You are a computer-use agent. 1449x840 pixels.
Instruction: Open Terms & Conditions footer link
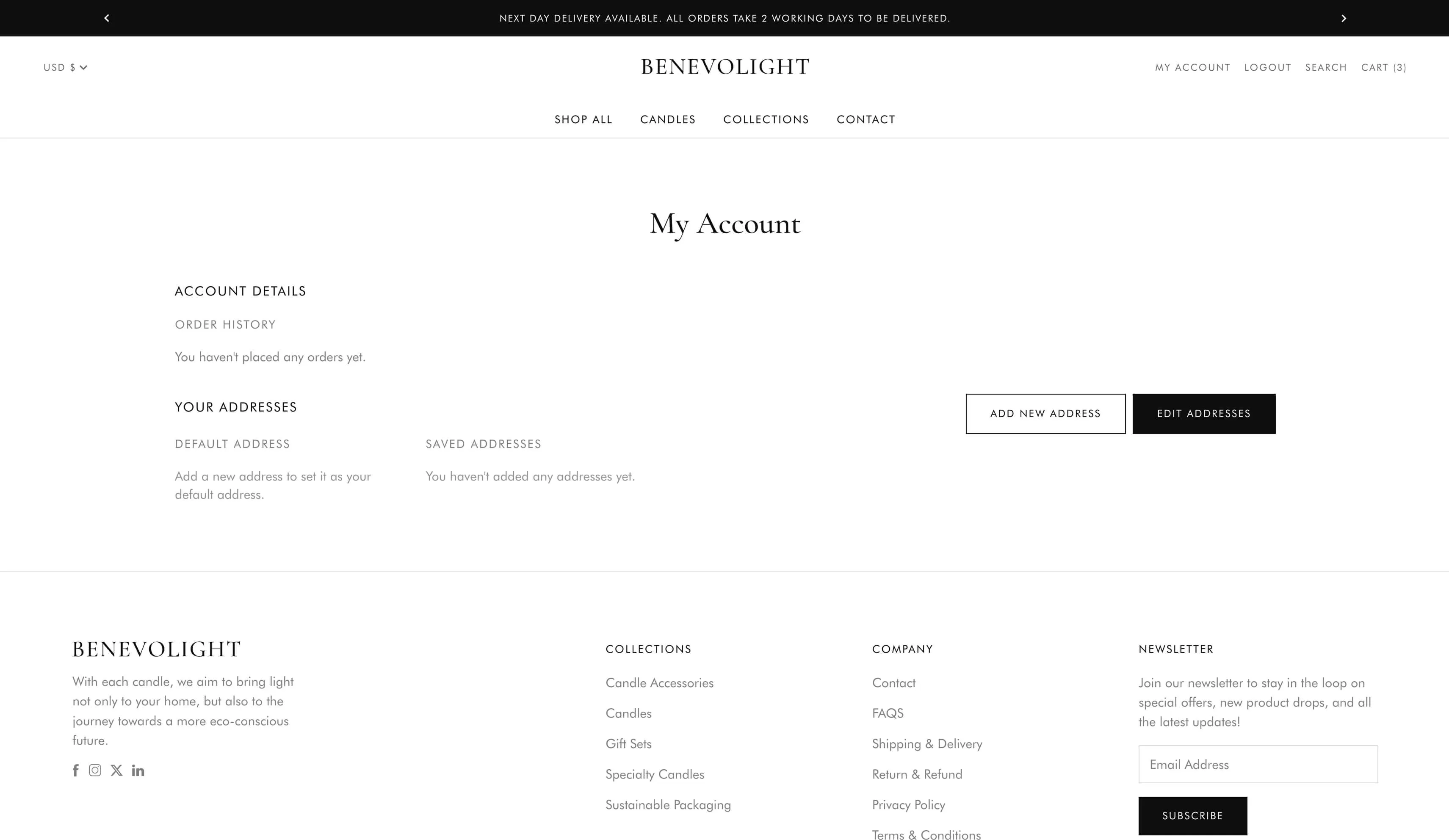coord(926,835)
